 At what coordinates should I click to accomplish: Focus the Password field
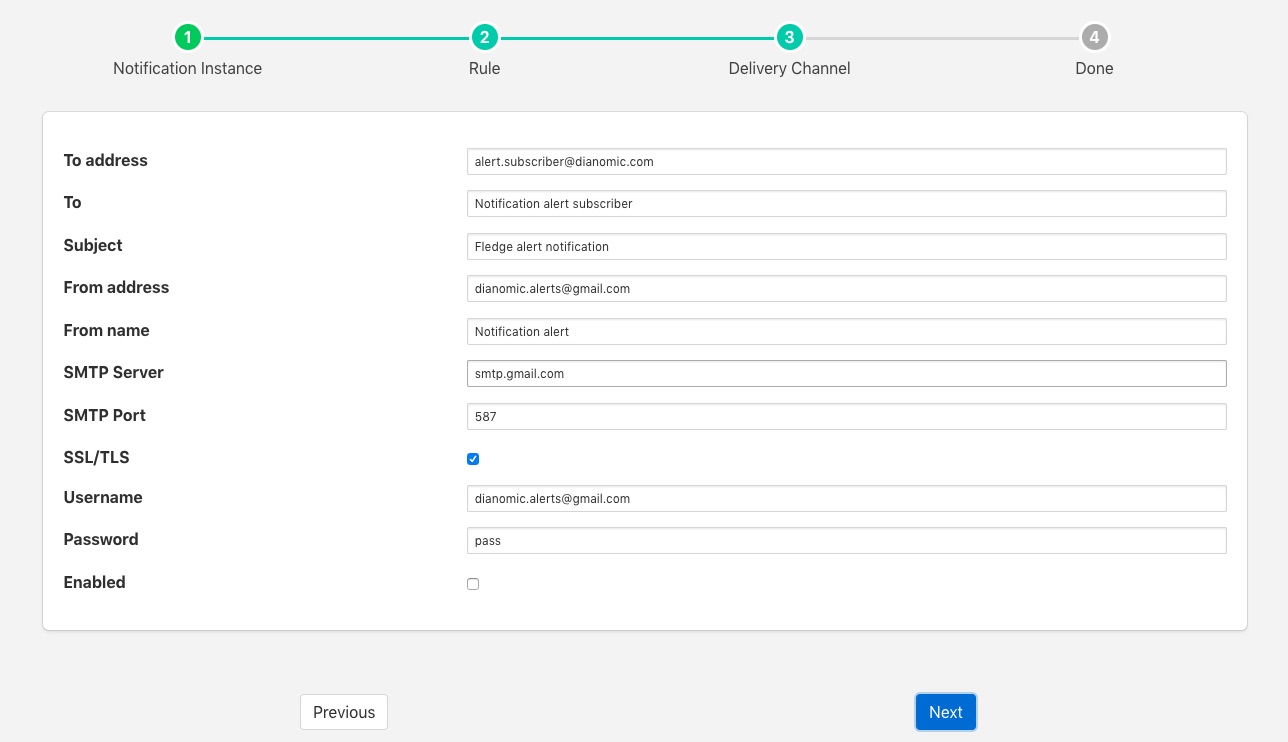(846, 541)
